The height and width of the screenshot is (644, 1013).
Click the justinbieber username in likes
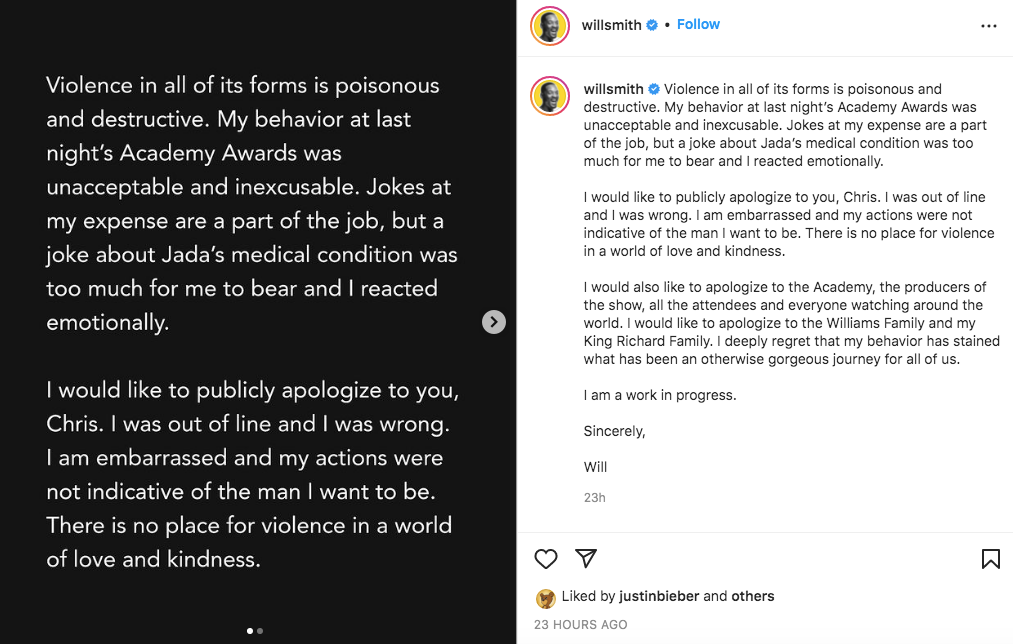pyautogui.click(x=659, y=596)
